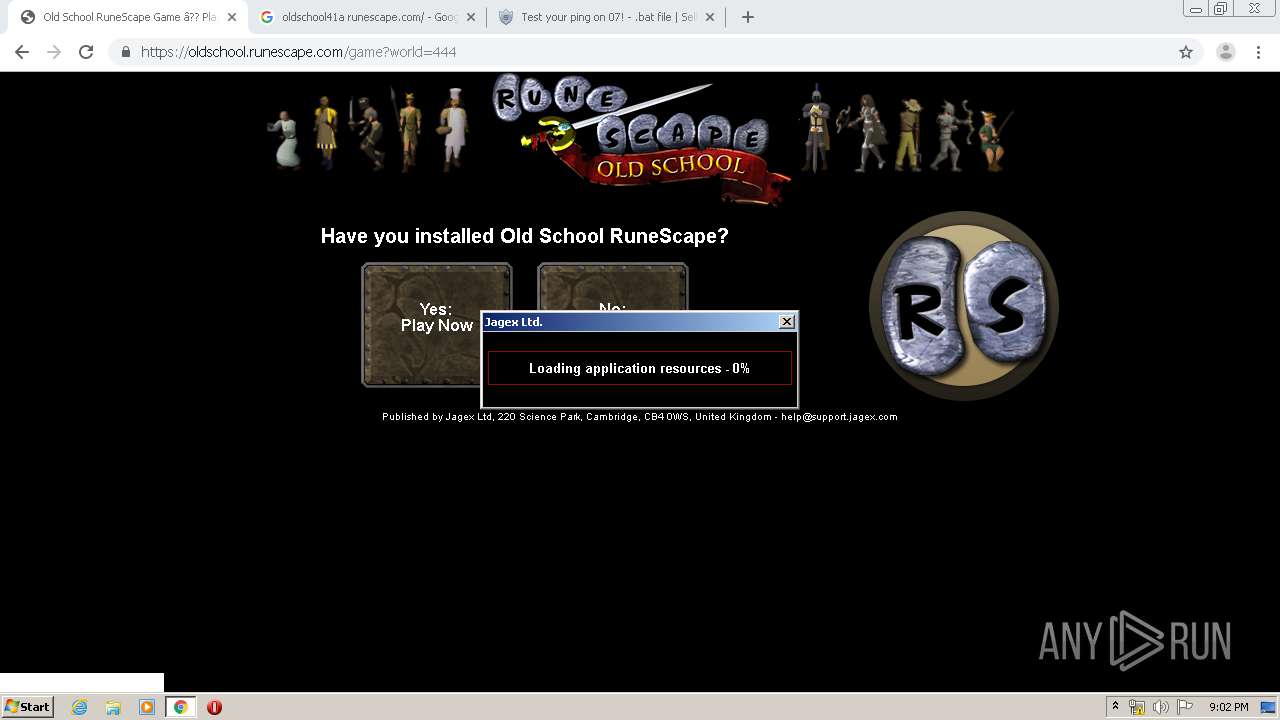Select Chrome taskbar button
This screenshot has height=720, width=1280.
[x=181, y=707]
